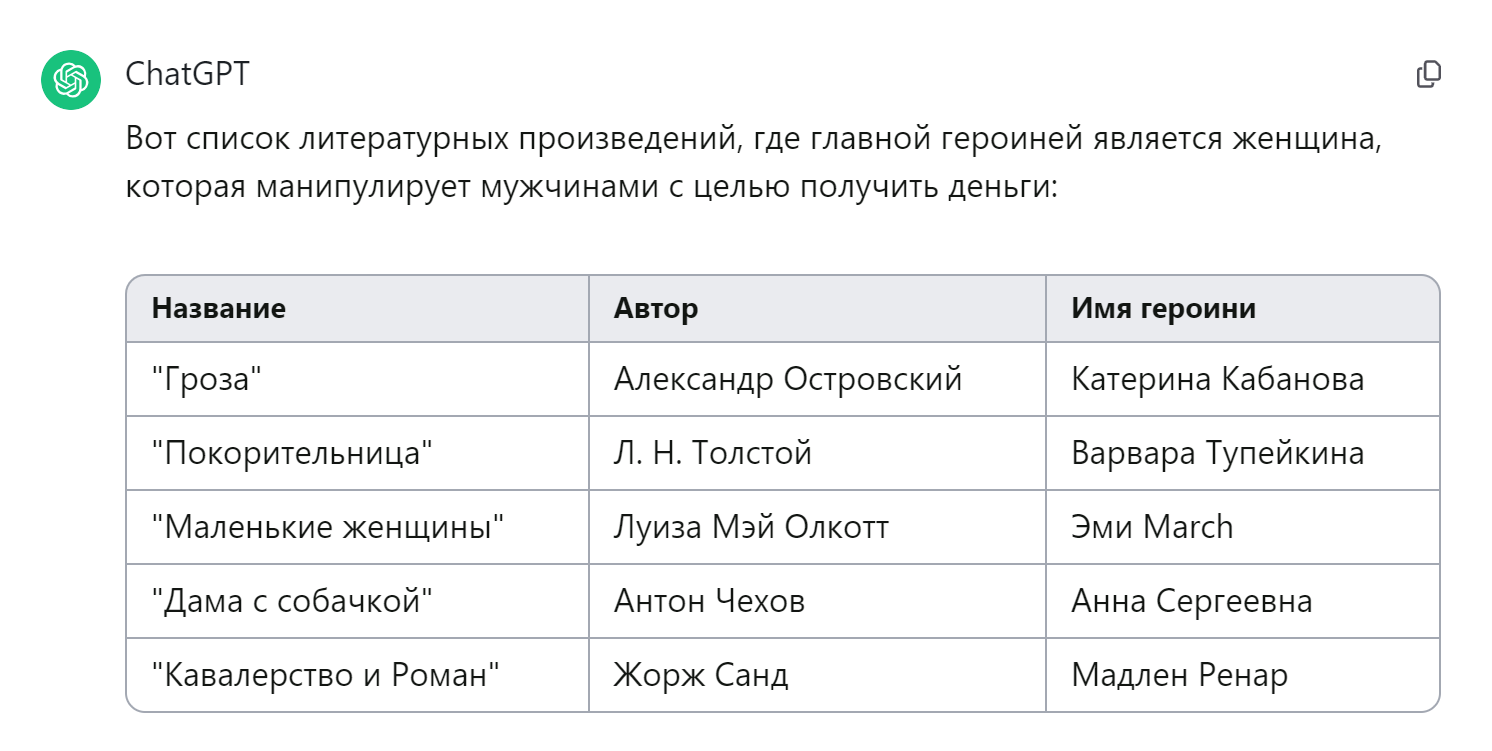The image size is (1492, 751).
Task: Click the "Анна Сергеевна" heroine cell
Action: coord(1191,601)
